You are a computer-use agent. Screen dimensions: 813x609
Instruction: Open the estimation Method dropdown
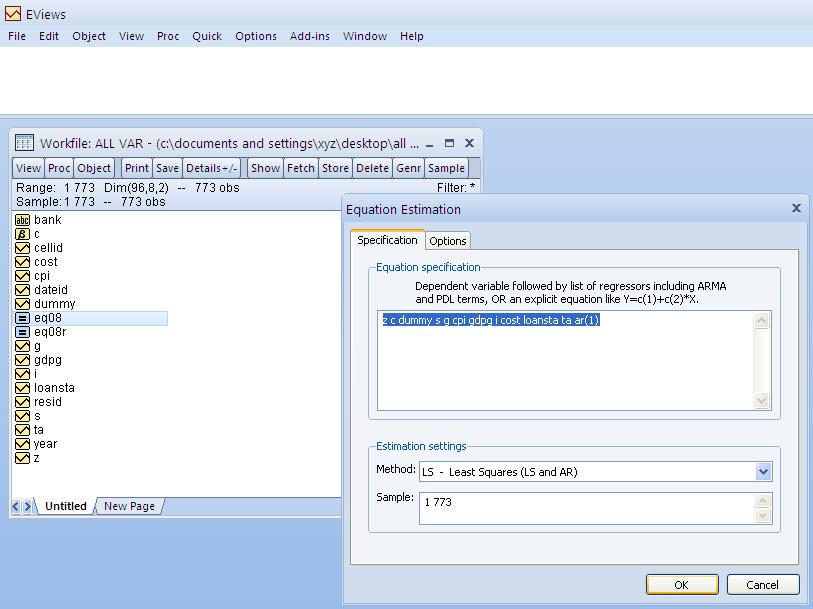tap(763, 472)
